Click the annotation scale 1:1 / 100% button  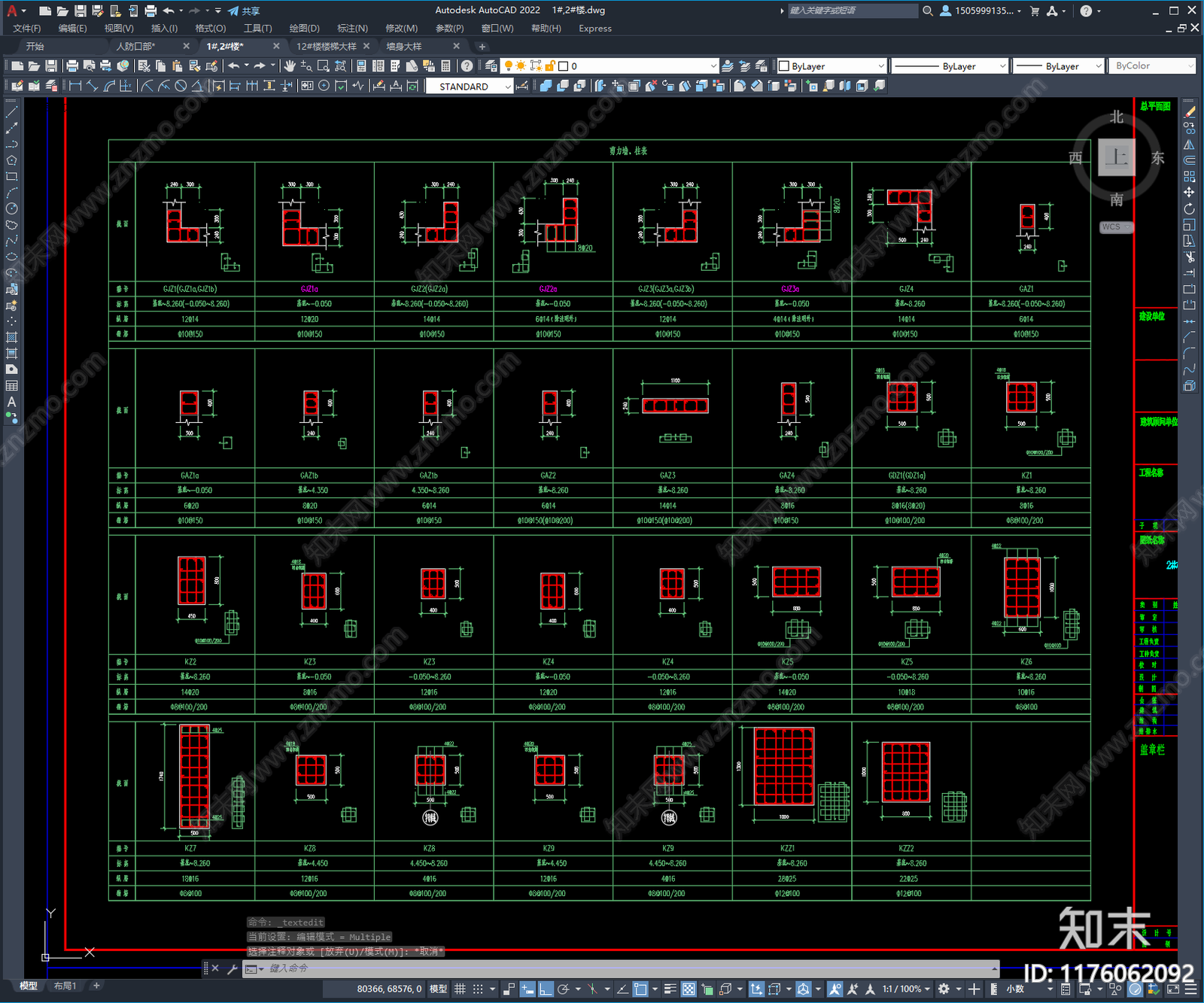tap(901, 989)
